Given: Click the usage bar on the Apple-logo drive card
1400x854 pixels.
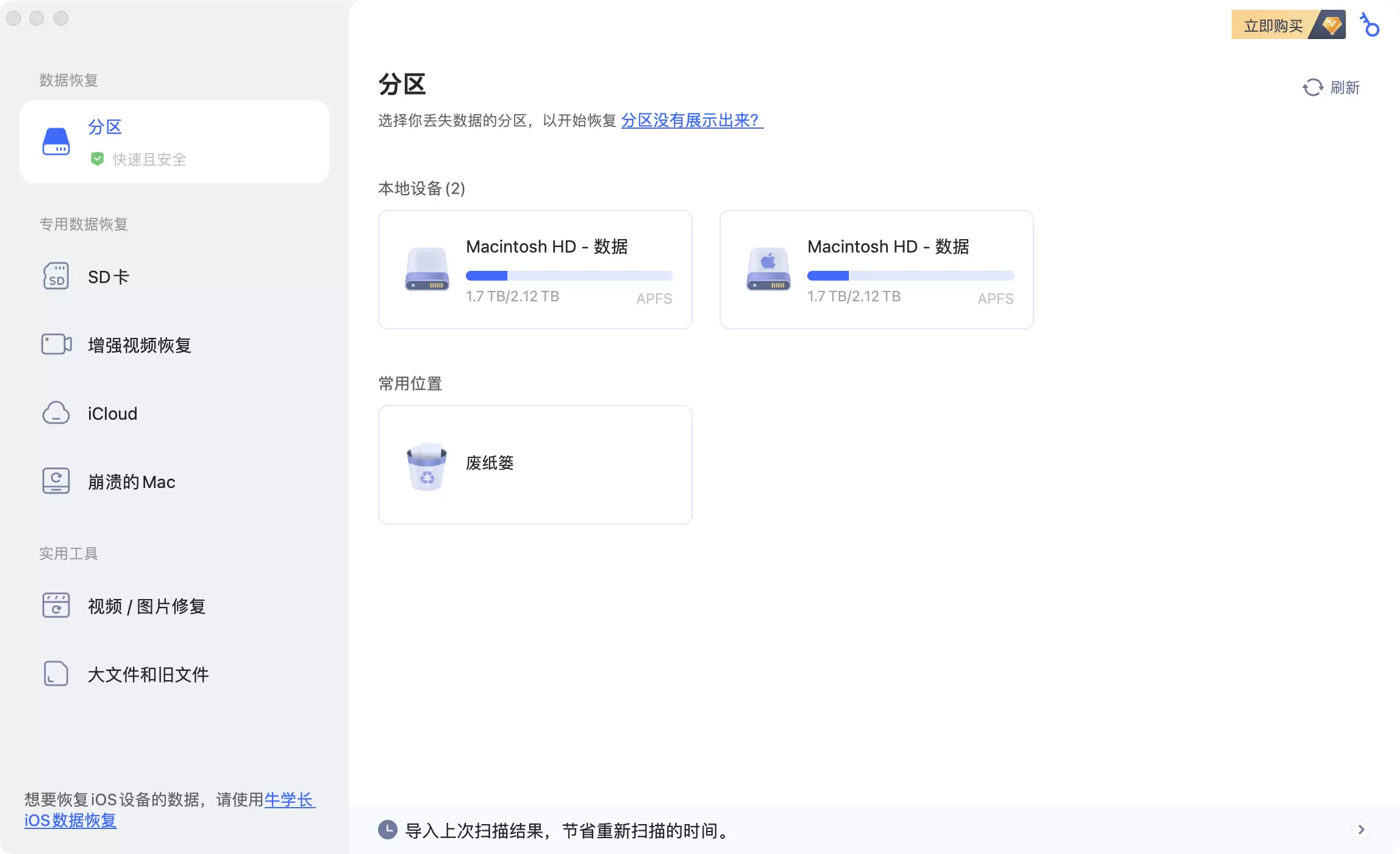Looking at the screenshot, I should [x=911, y=276].
